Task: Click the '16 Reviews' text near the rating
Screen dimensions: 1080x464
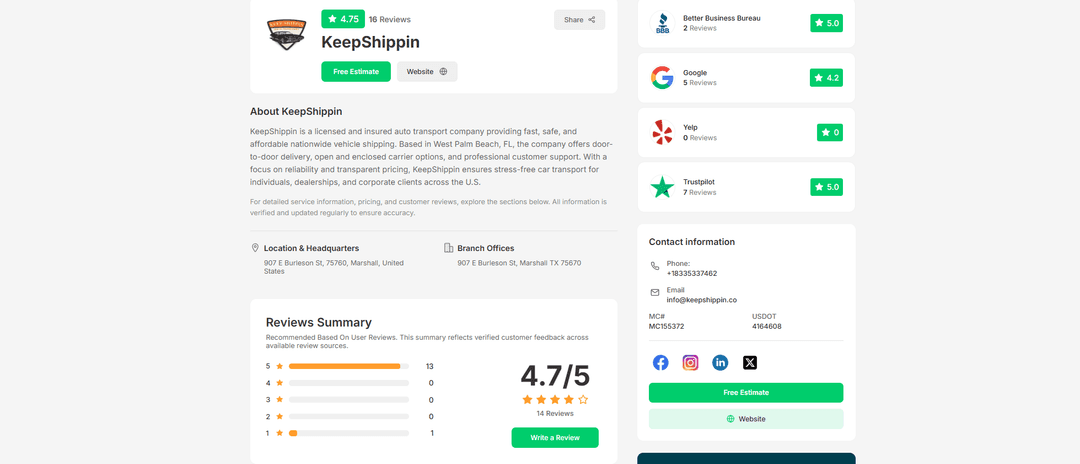Action: (x=390, y=19)
